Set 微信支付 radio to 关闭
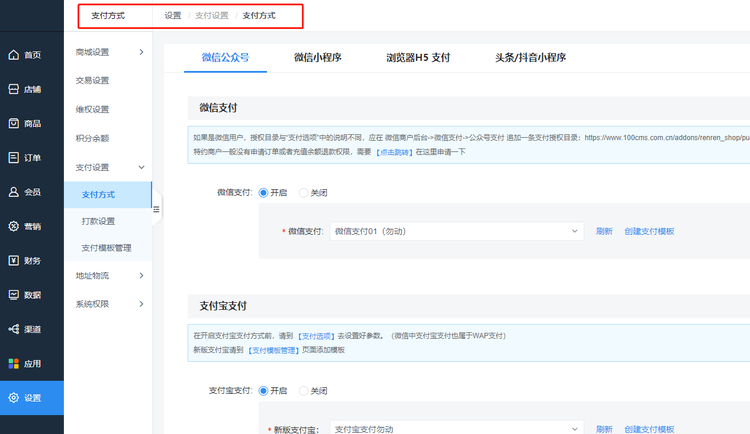This screenshot has width=750, height=434. tap(303, 193)
